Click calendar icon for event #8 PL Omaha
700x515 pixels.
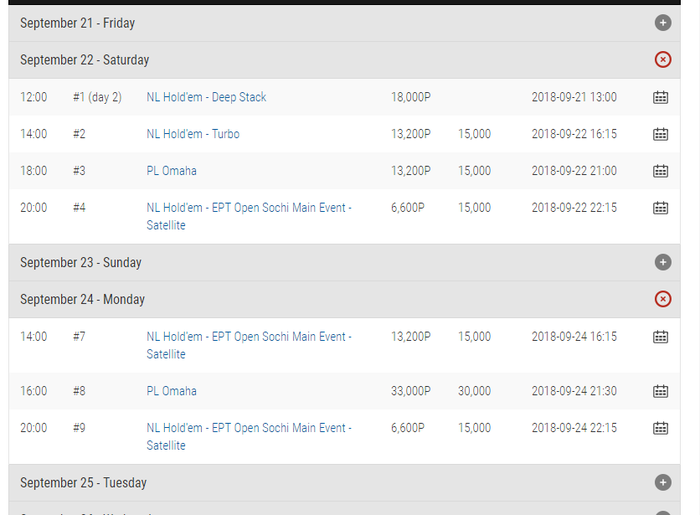click(660, 391)
